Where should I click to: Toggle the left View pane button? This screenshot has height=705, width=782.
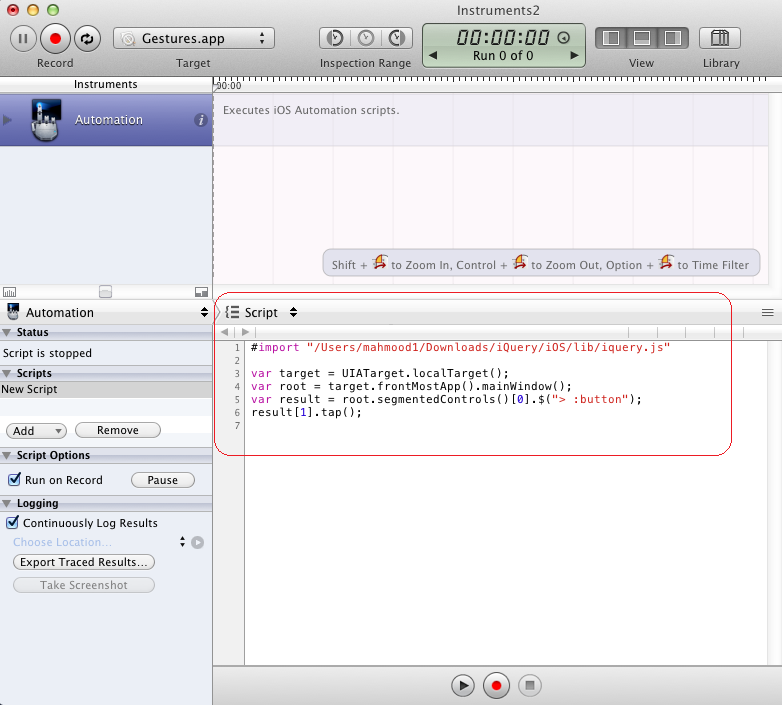tap(611, 38)
